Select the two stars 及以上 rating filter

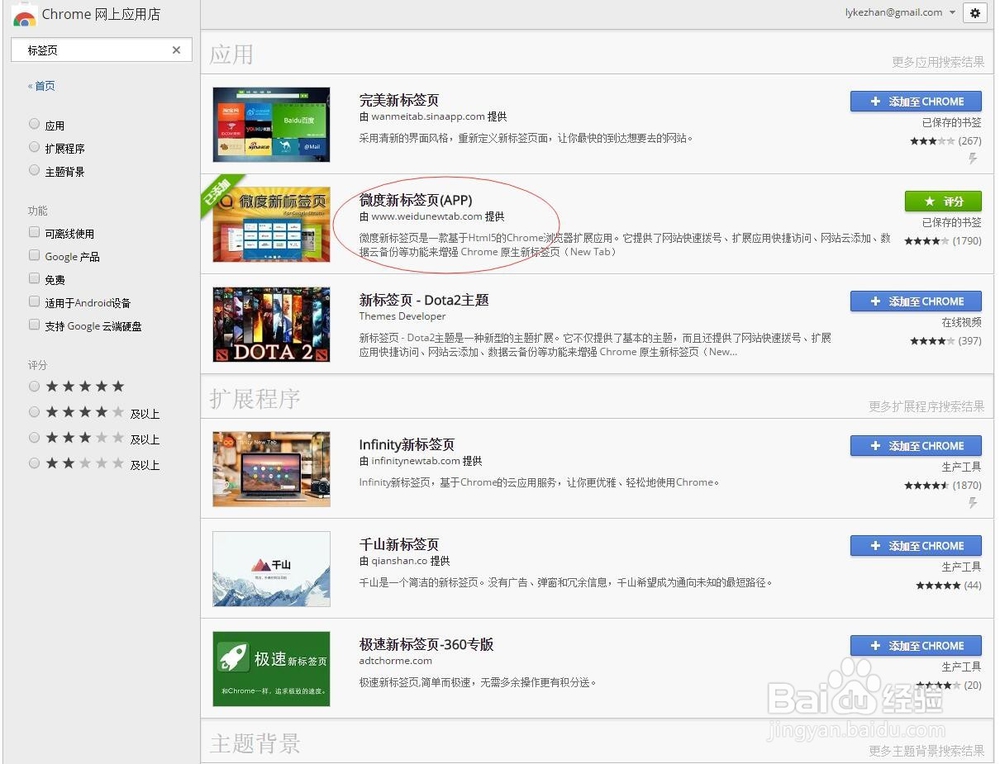pos(34,464)
